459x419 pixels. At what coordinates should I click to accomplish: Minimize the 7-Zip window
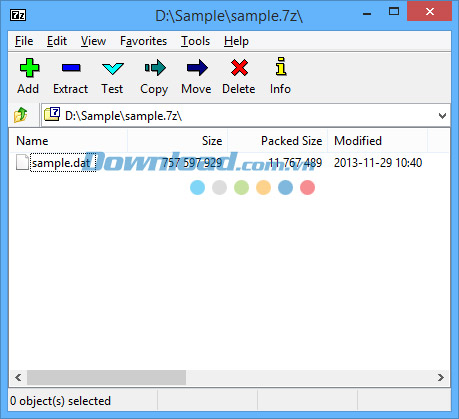(x=367, y=14)
